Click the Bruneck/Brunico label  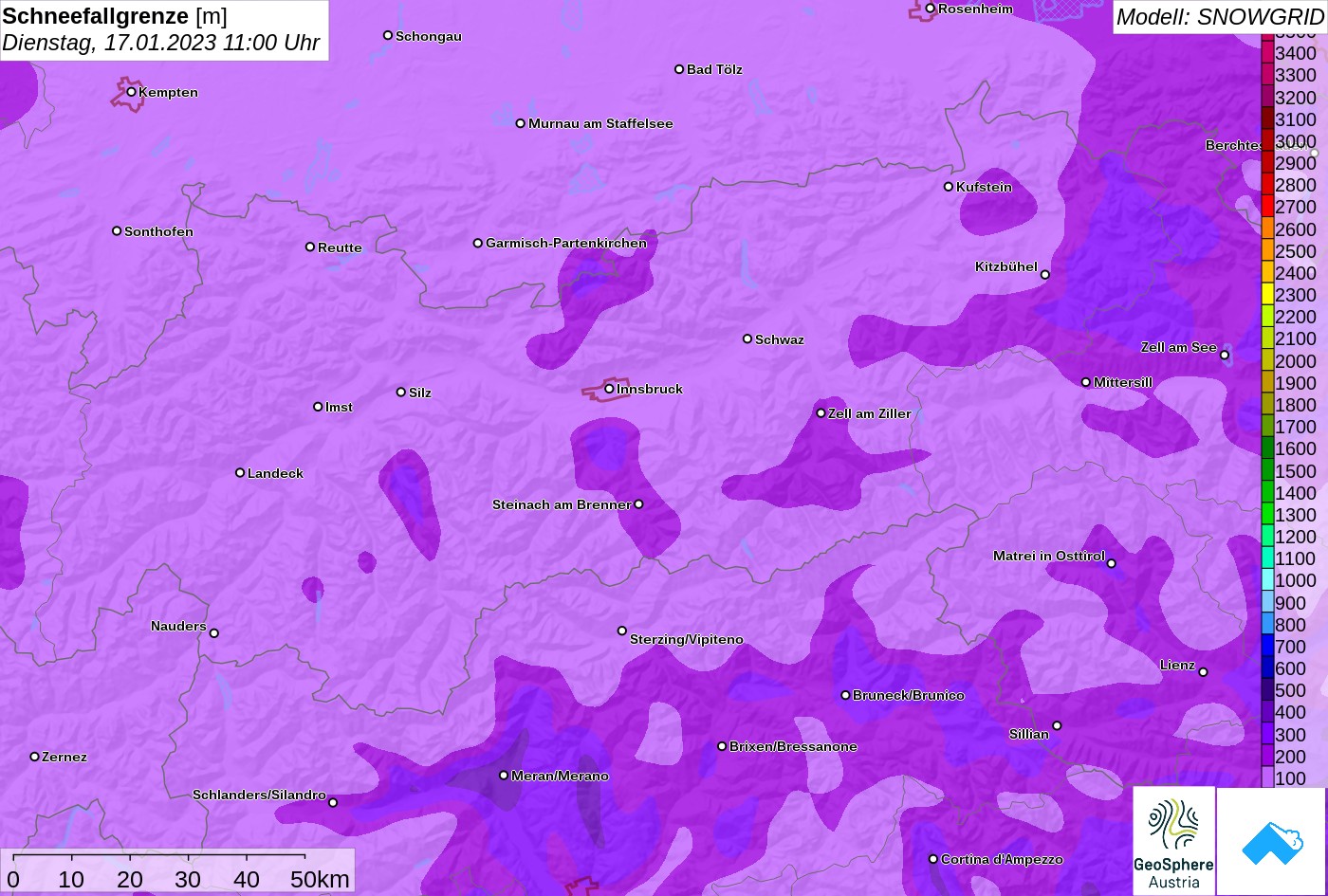tap(909, 695)
